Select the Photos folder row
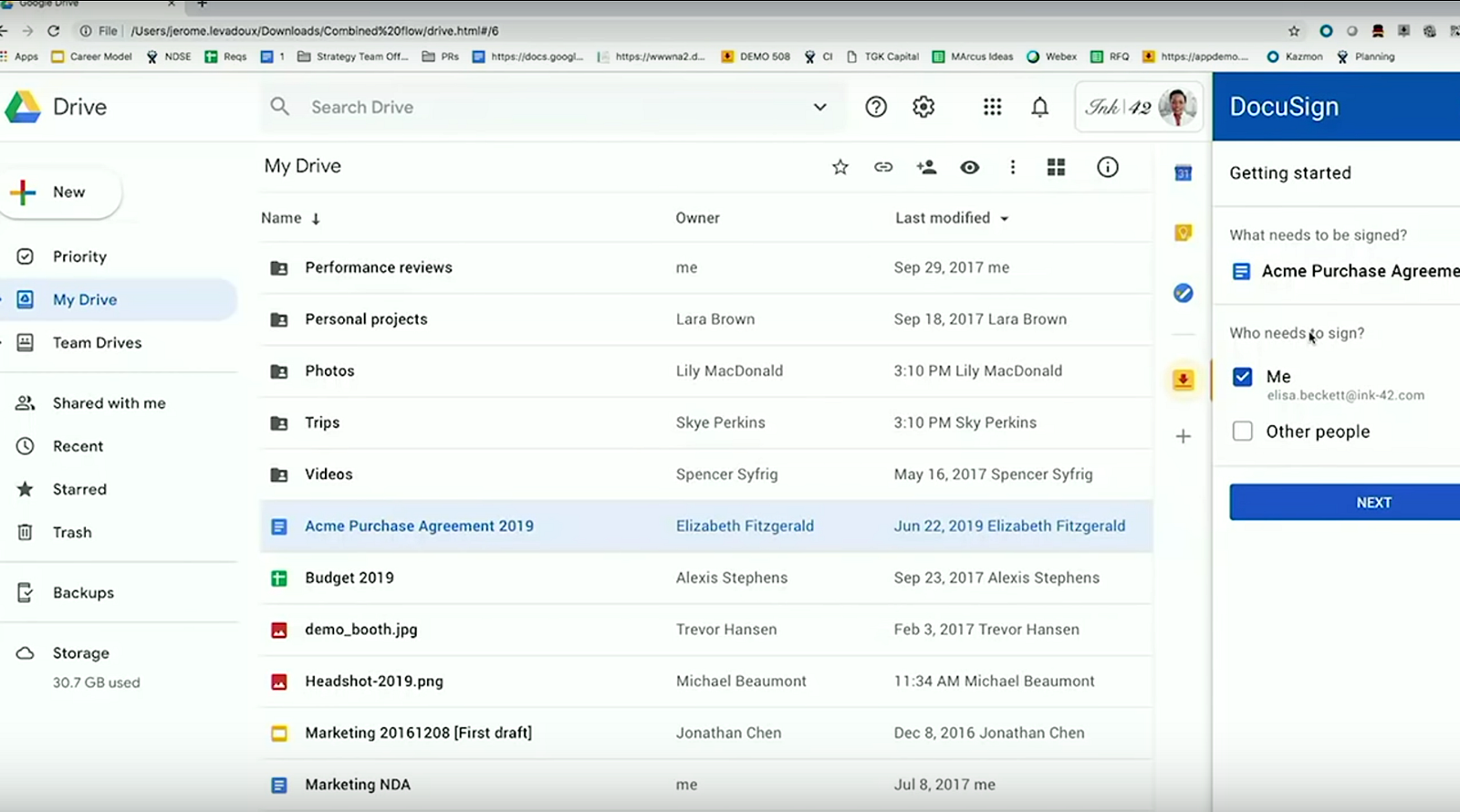The width and height of the screenshot is (1460, 812). pyautogui.click(x=706, y=371)
